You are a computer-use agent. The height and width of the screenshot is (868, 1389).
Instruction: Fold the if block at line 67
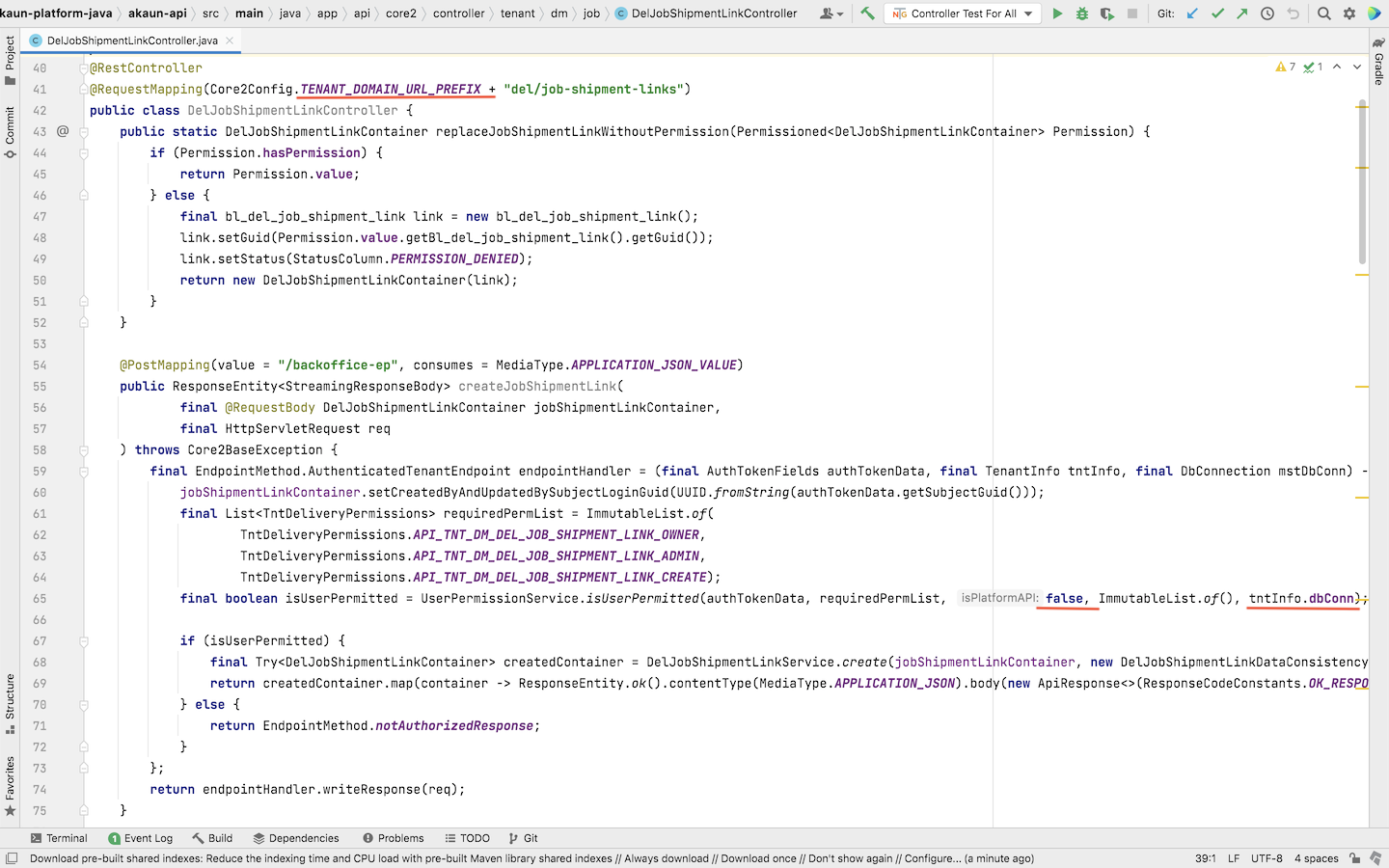(84, 640)
